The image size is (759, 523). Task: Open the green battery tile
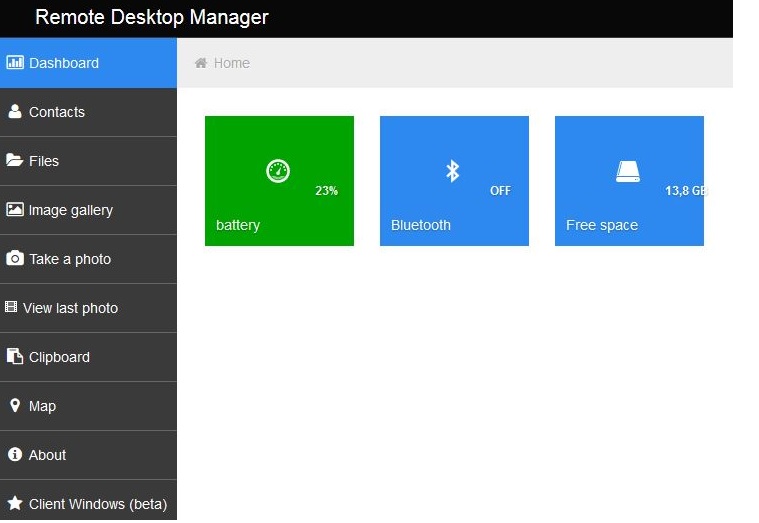click(279, 181)
